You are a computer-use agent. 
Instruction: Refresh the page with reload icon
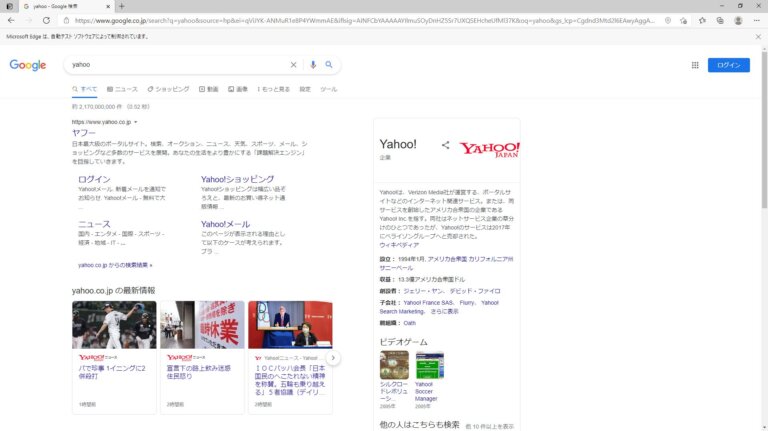(46, 21)
